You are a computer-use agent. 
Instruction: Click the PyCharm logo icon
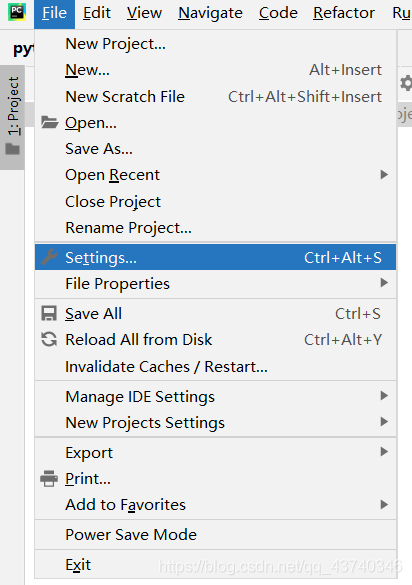tap(17, 12)
